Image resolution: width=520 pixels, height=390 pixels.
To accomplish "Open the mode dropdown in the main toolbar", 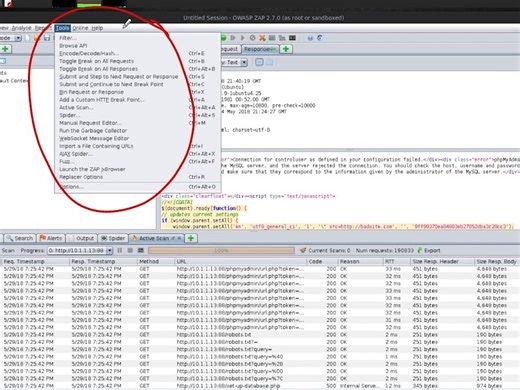I will click(18, 38).
